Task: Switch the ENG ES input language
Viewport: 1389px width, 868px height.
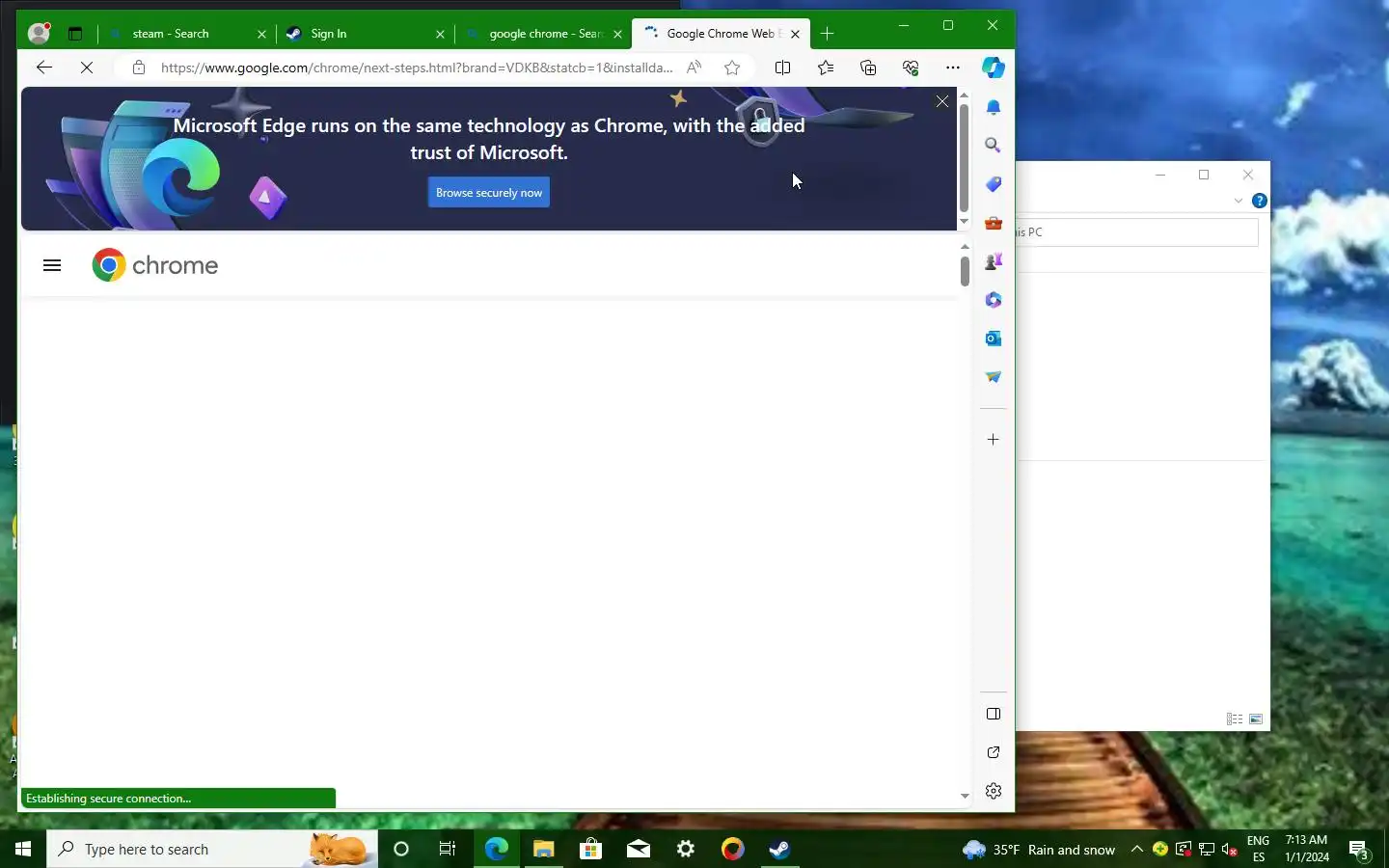Action: click(x=1258, y=849)
